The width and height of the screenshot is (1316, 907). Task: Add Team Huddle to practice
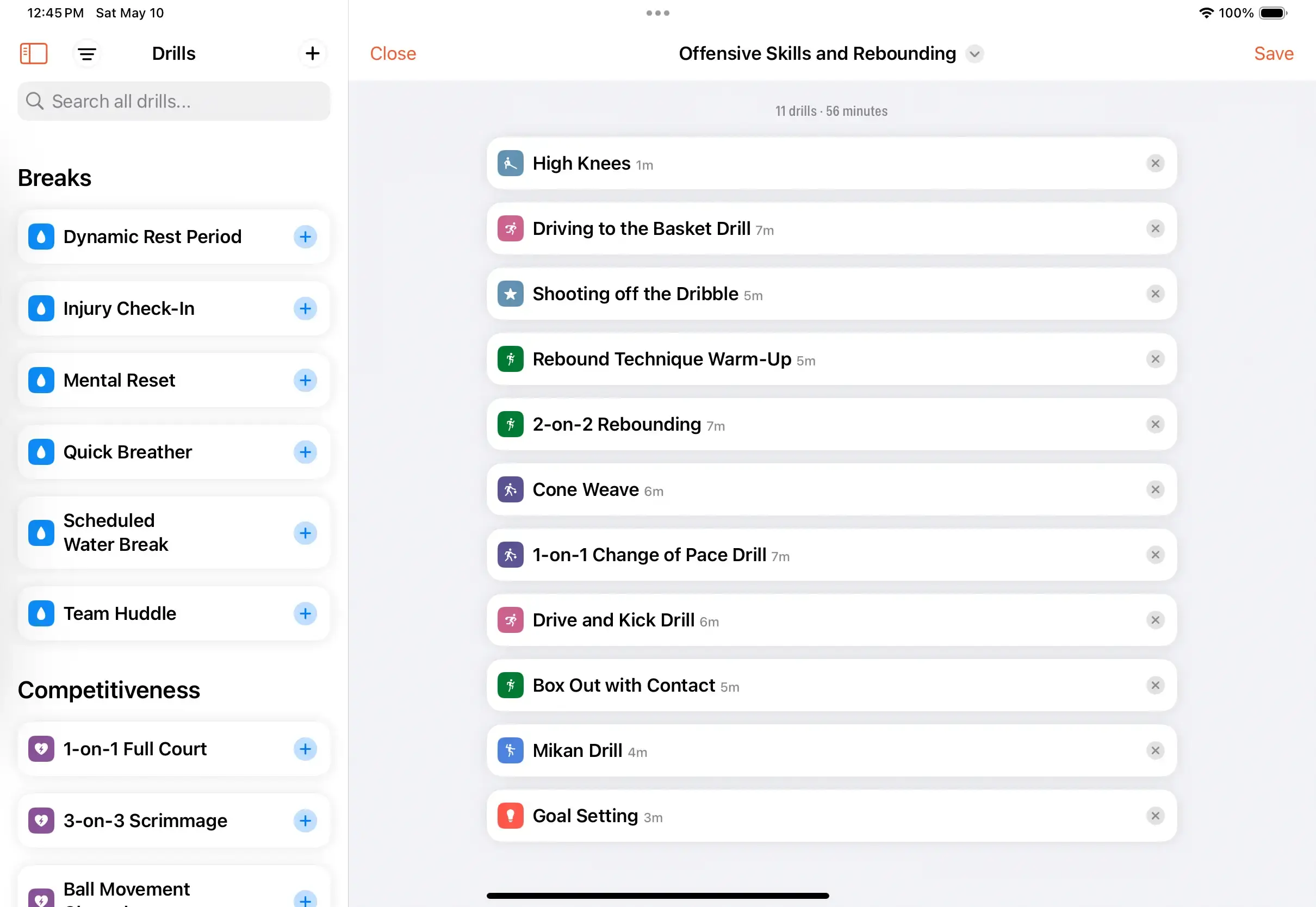(305, 614)
